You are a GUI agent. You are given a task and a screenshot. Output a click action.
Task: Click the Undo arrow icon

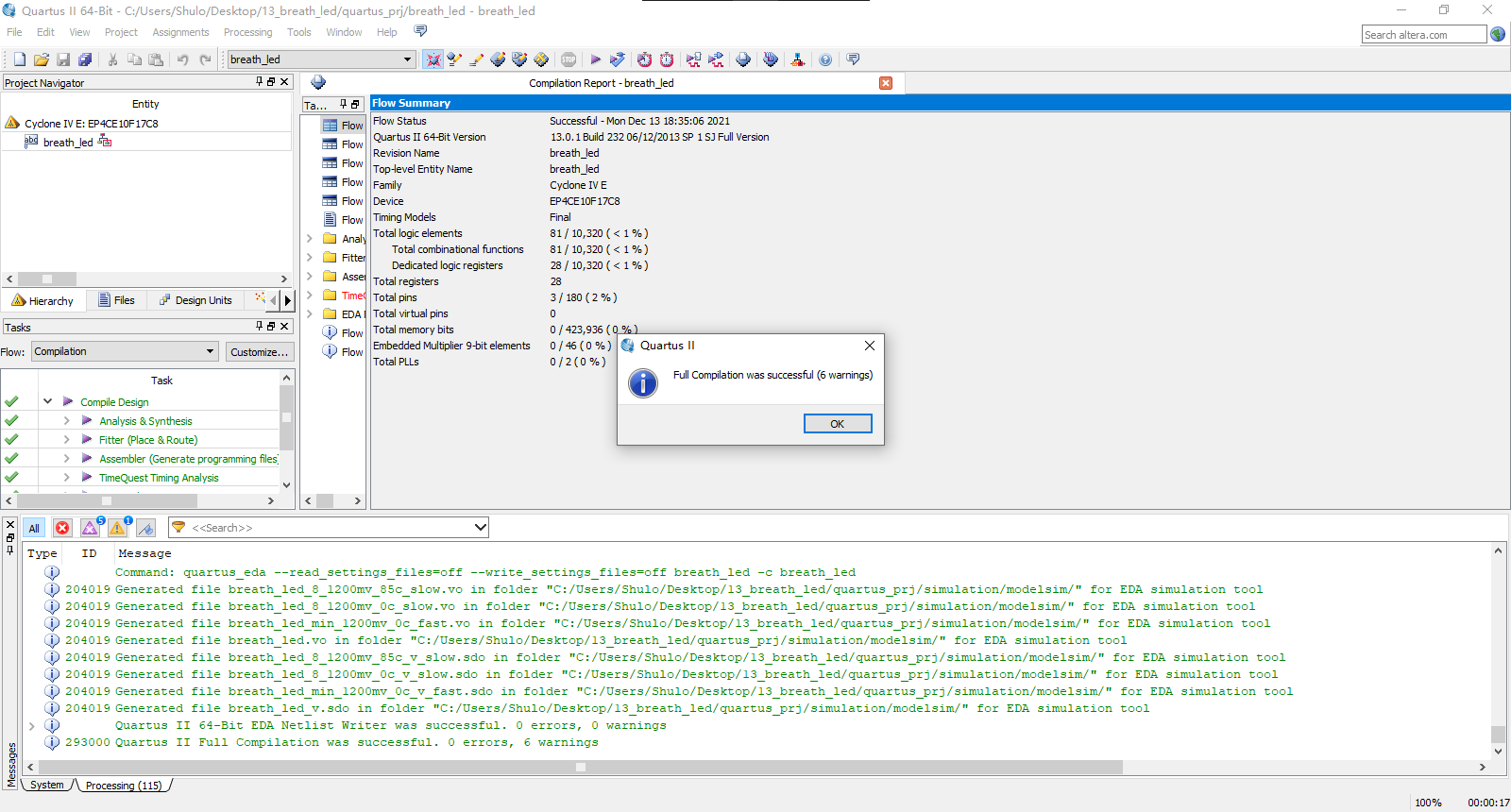coord(182,59)
